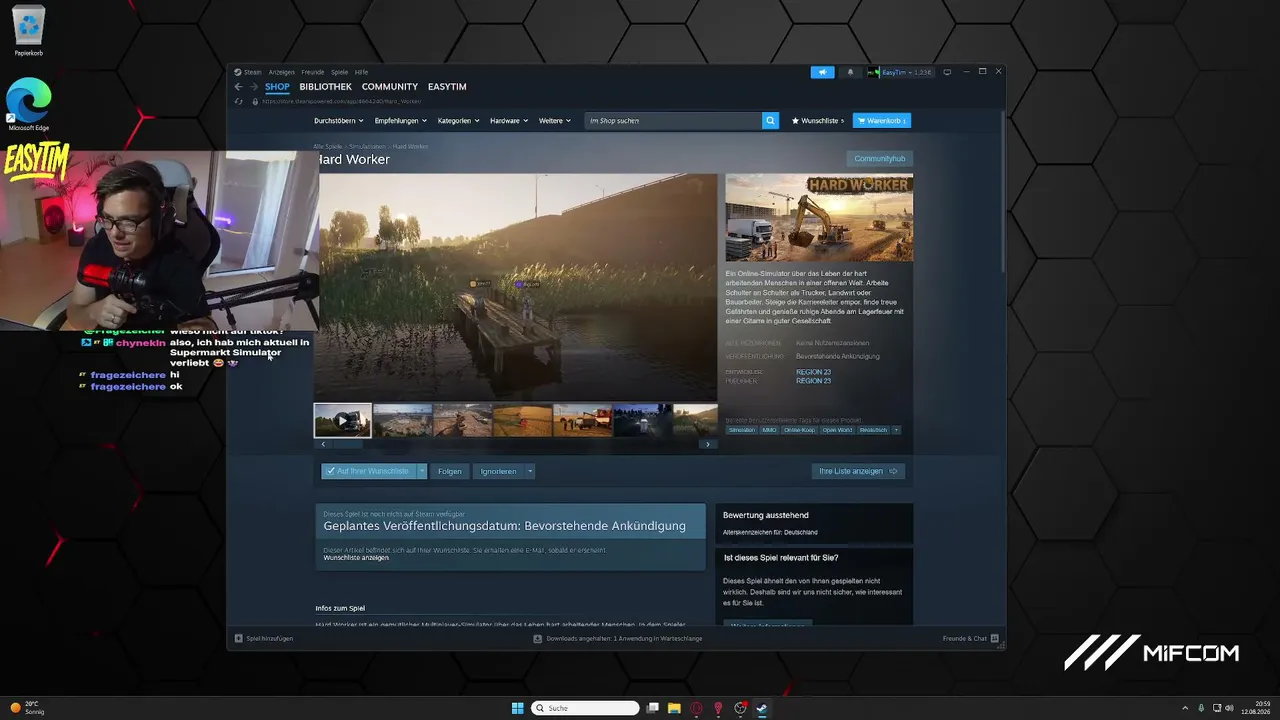The height and width of the screenshot is (720, 1280).
Task: Expand the Durchstöbern dropdown
Action: pos(338,121)
